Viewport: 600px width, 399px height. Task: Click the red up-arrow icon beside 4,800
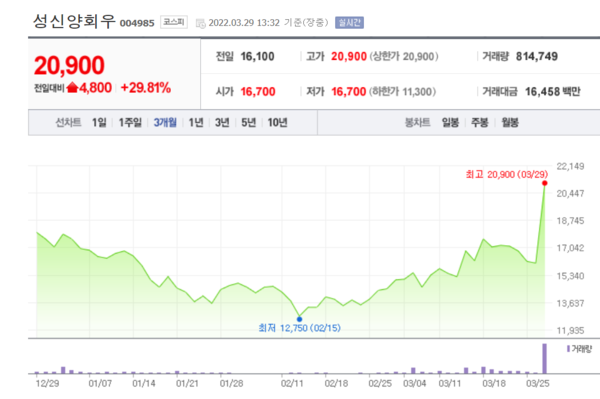click(x=72, y=88)
